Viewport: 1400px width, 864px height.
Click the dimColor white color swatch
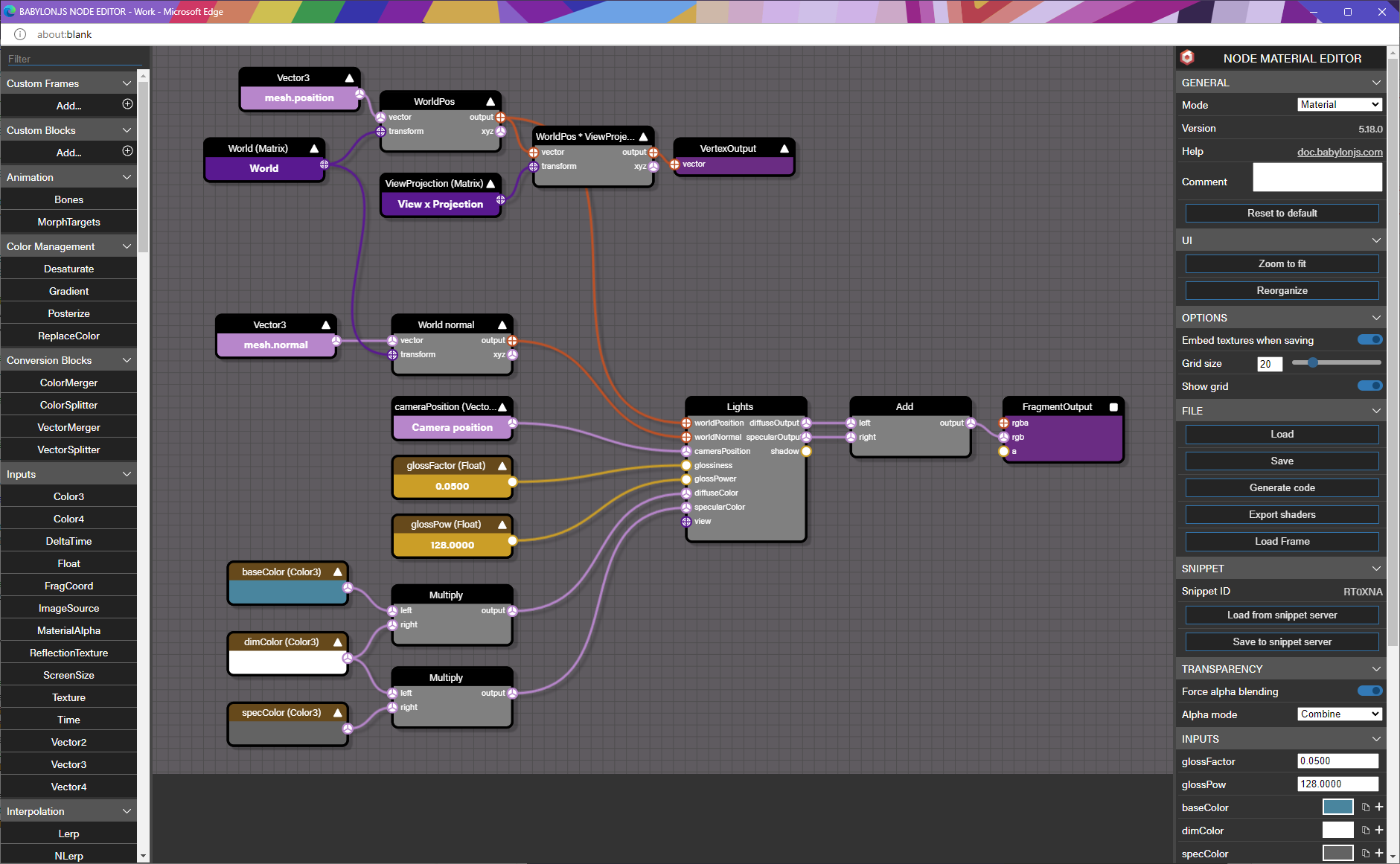(1337, 830)
